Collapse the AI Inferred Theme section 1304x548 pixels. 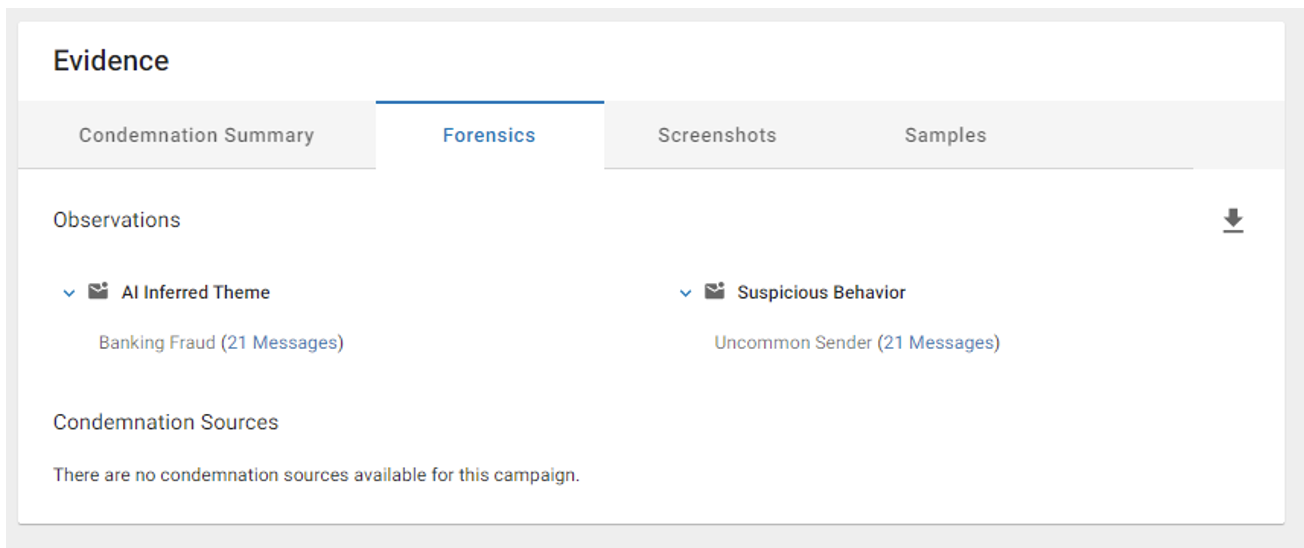click(69, 293)
